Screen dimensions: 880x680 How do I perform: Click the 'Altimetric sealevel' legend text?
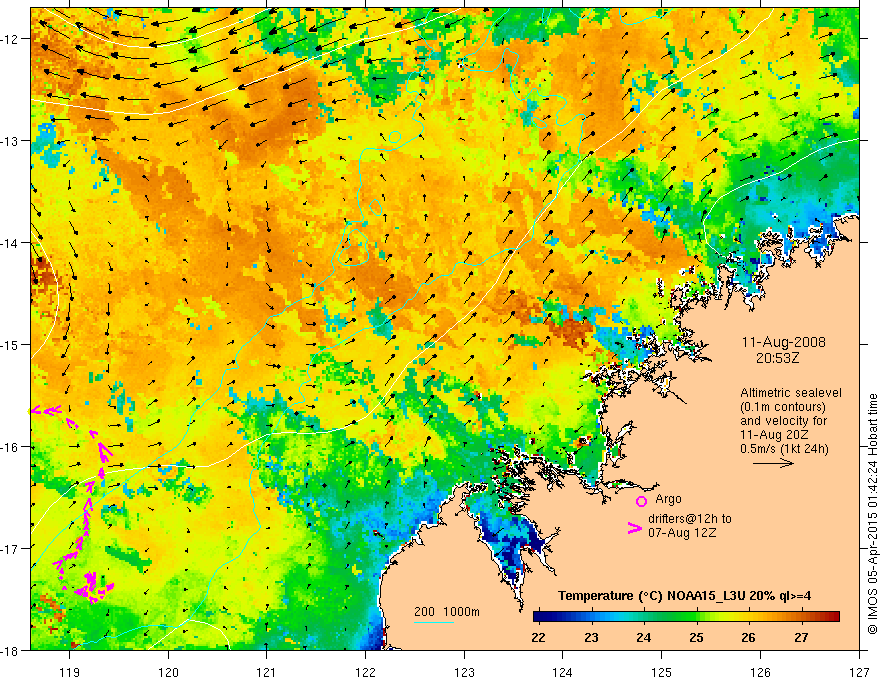pyautogui.click(x=791, y=393)
